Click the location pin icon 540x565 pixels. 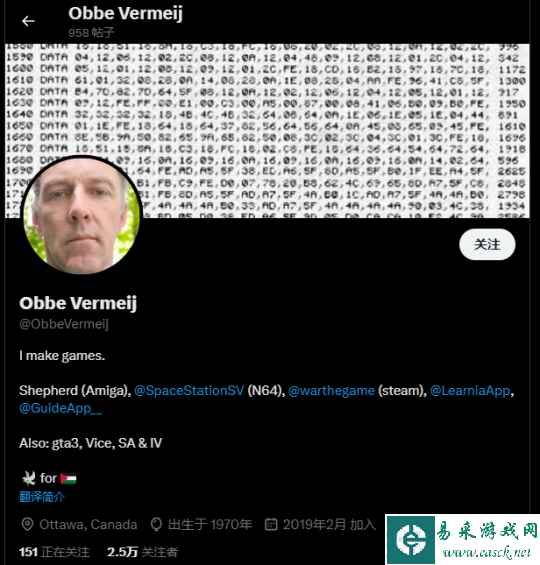pyautogui.click(x=27, y=524)
